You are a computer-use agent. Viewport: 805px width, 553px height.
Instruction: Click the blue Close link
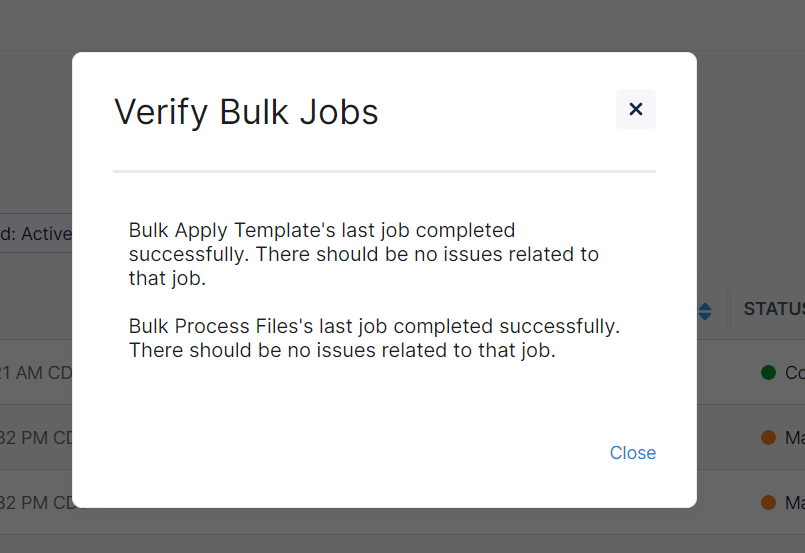[x=633, y=453]
